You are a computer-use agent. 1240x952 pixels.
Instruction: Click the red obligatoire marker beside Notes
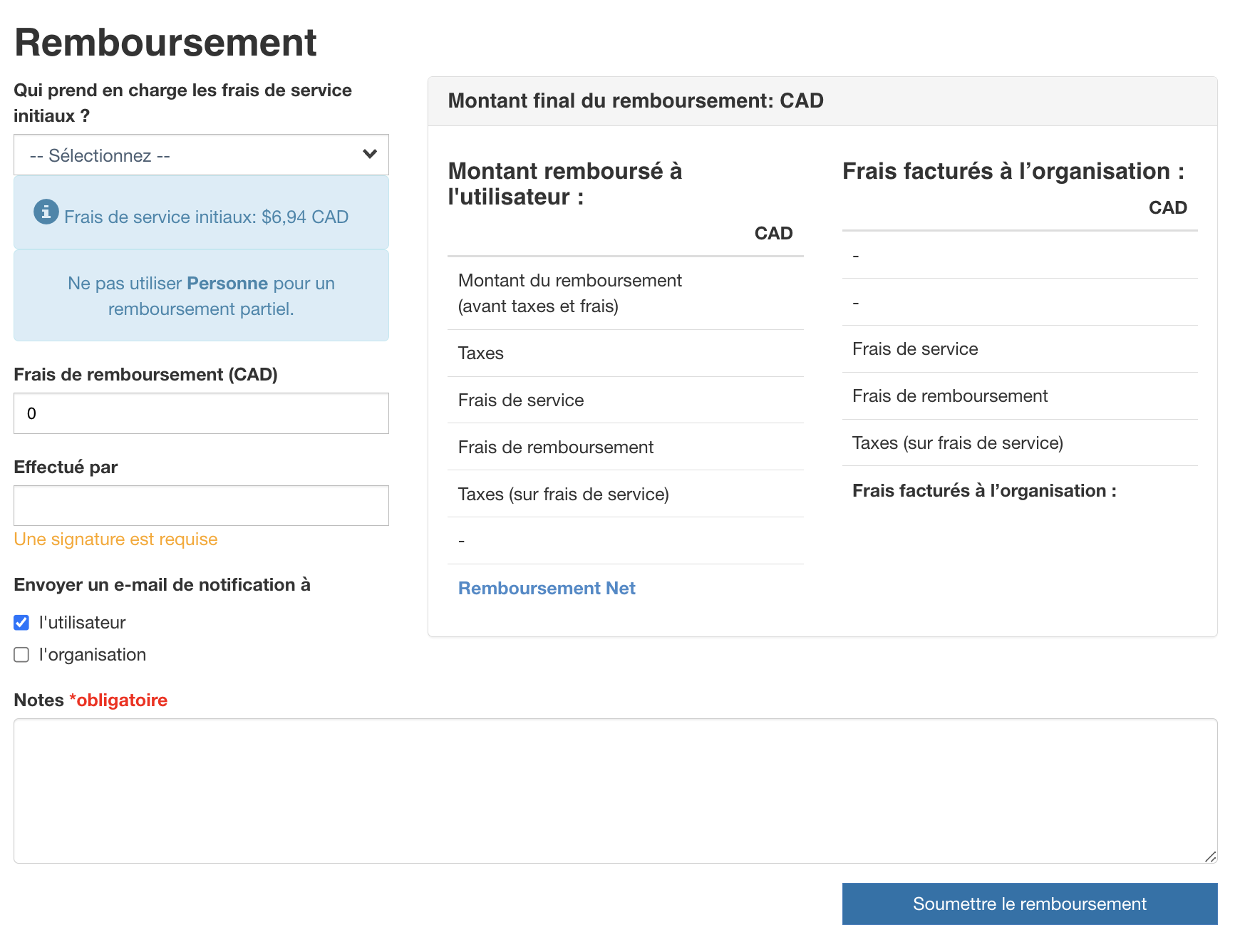pos(118,700)
